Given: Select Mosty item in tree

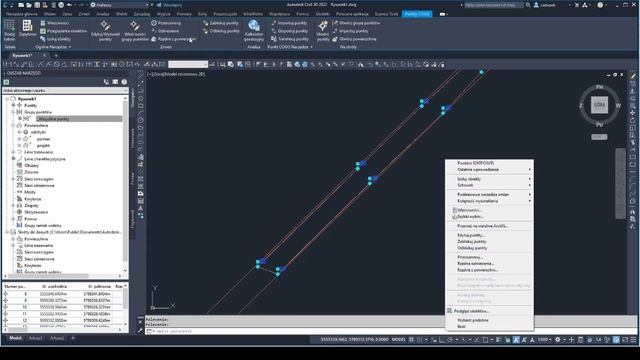Looking at the screenshot, I should (x=30, y=192).
